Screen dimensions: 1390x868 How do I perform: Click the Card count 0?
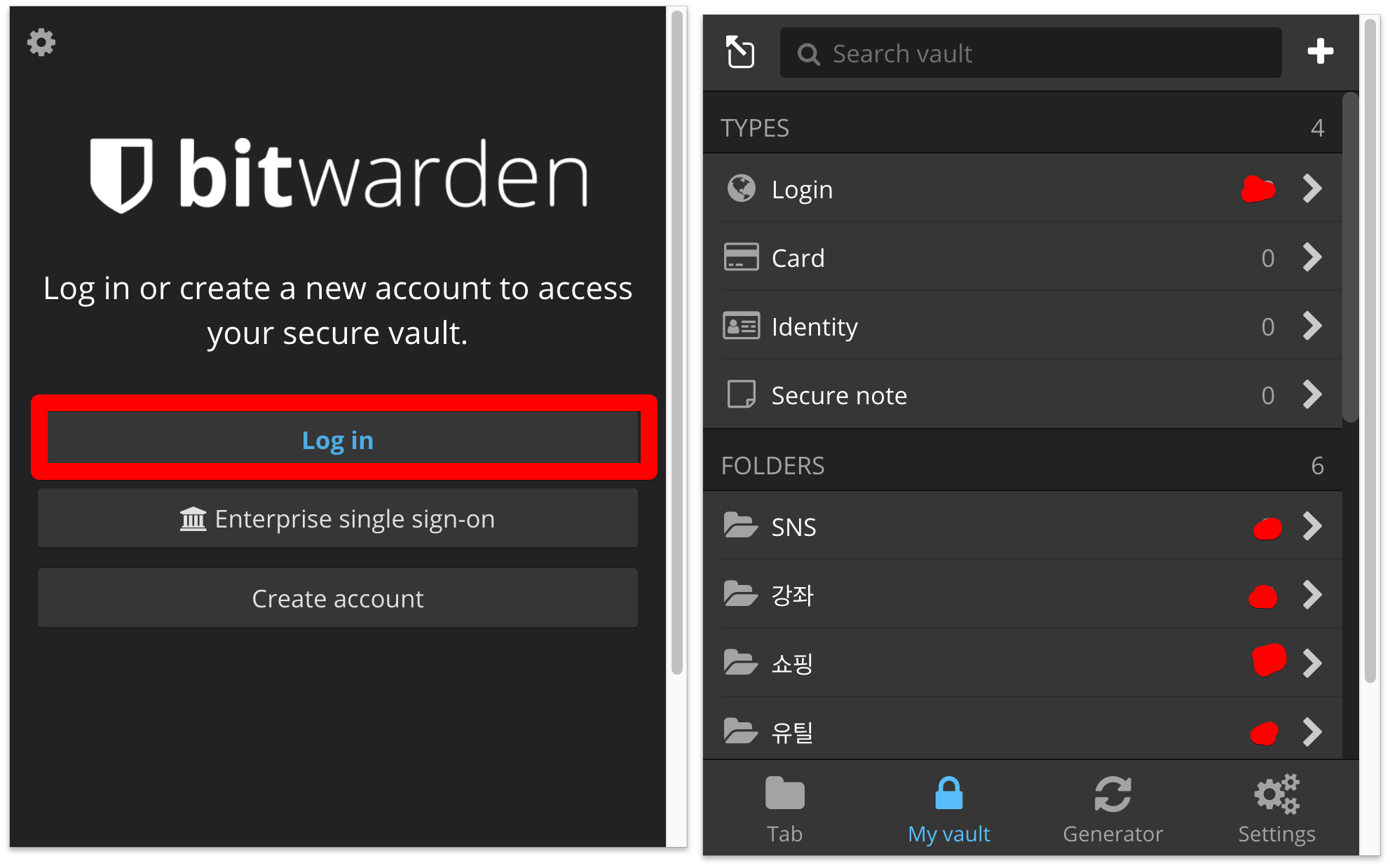coord(1267,259)
